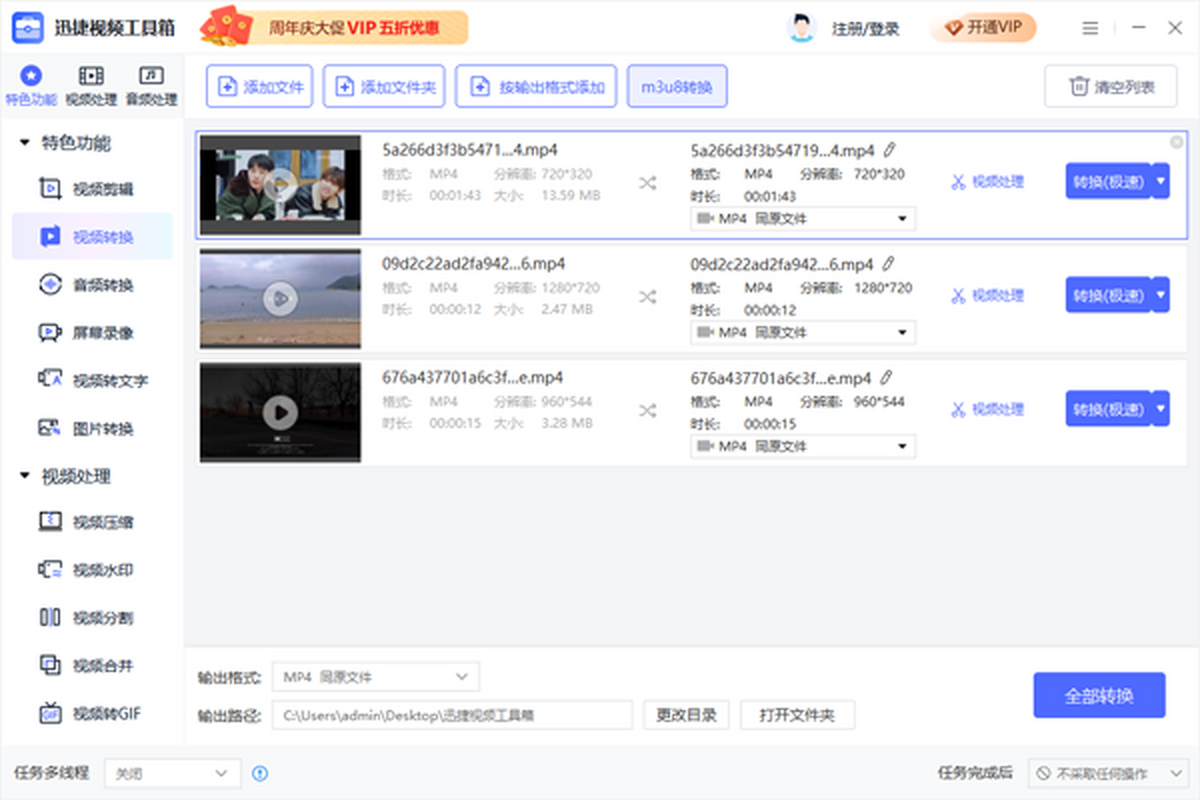Open the 清空列表 clear list control
The width and height of the screenshot is (1200, 800).
point(1110,86)
